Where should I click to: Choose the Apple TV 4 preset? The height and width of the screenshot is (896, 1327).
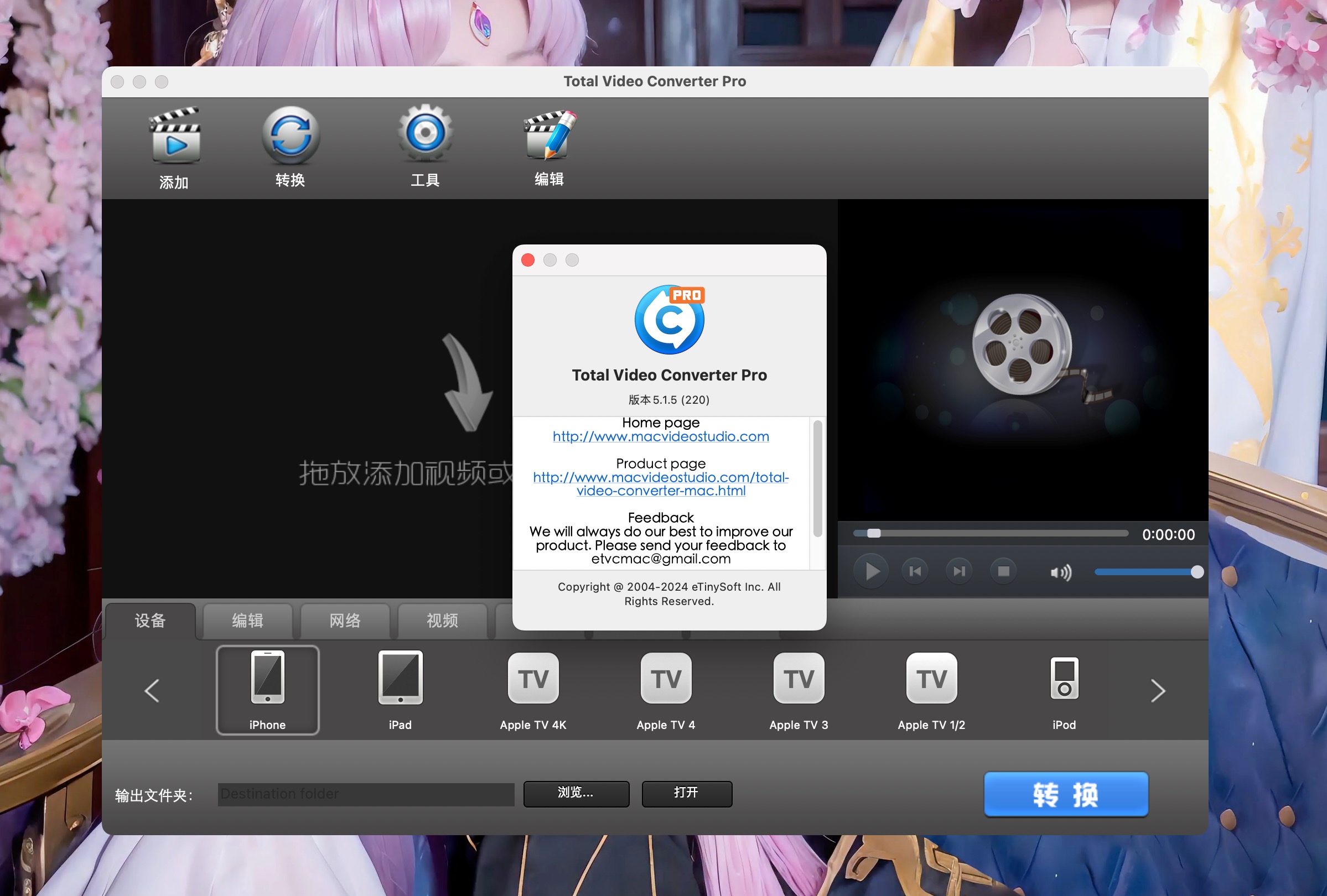pos(666,690)
